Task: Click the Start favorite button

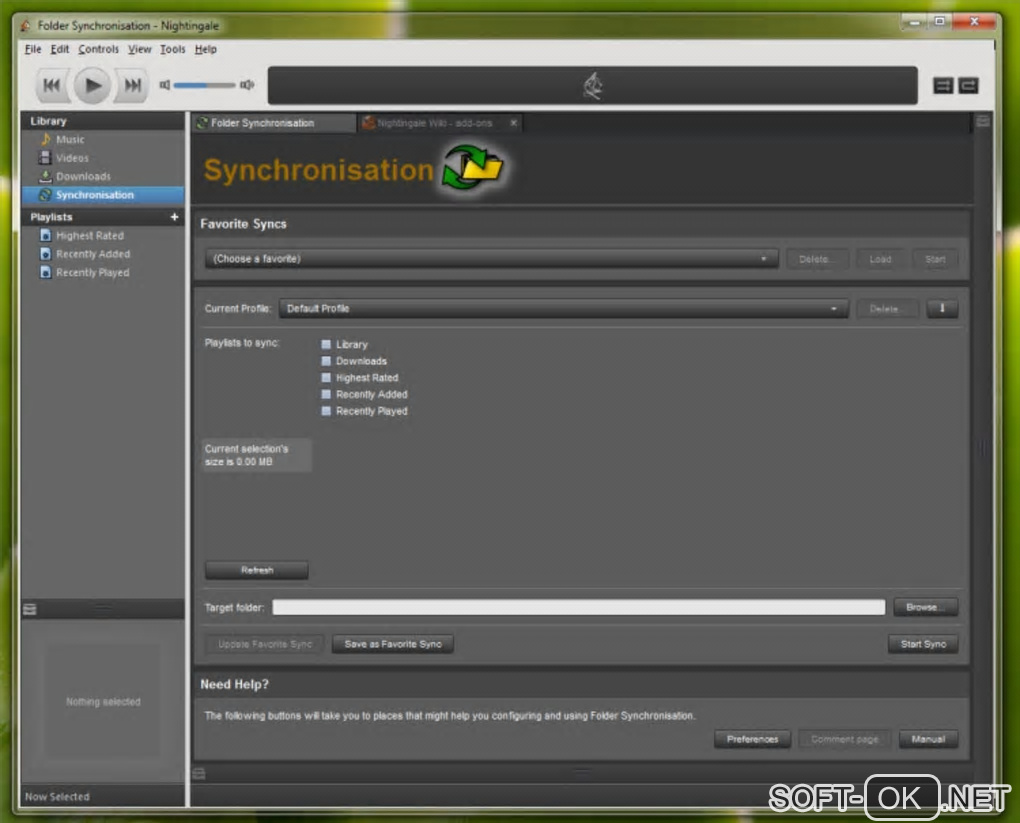Action: click(x=935, y=259)
